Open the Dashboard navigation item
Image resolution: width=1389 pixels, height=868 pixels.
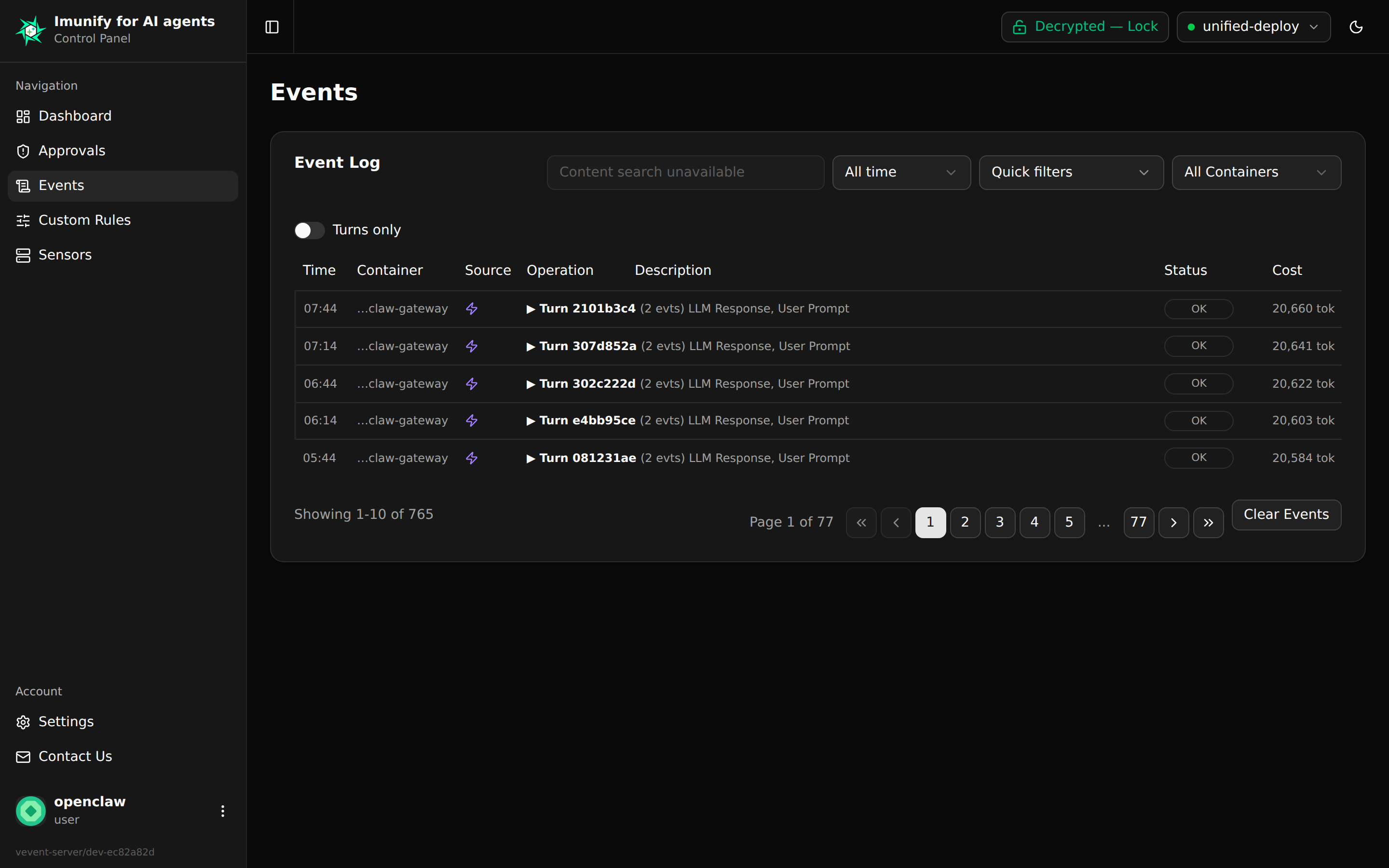point(123,117)
